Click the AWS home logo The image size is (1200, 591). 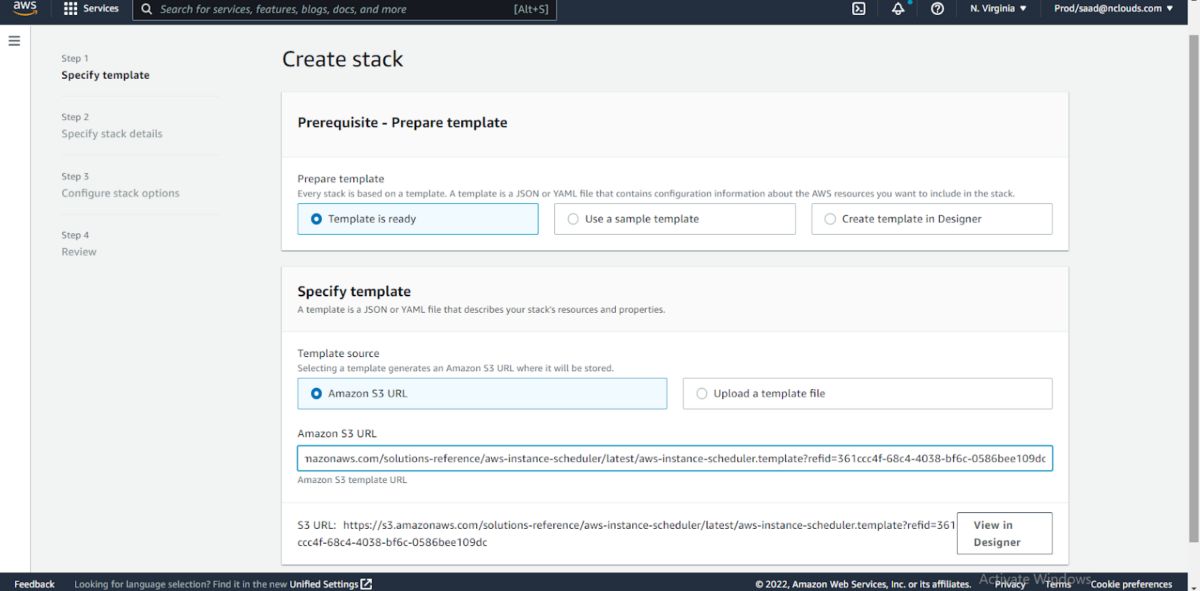coord(22,9)
